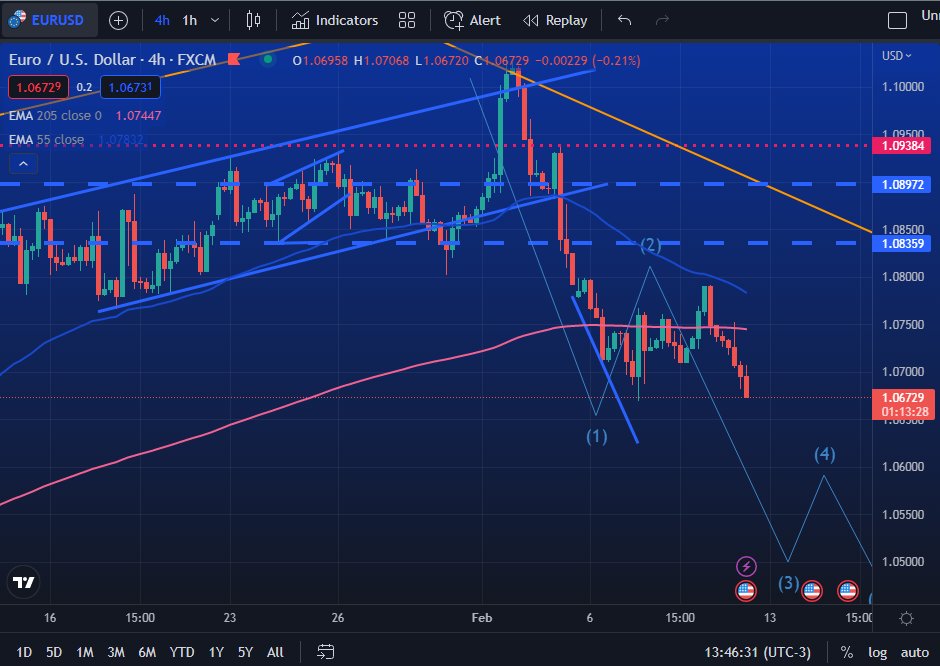The width and height of the screenshot is (940, 666).
Task: Start bar Replay mode
Action: tap(554, 20)
